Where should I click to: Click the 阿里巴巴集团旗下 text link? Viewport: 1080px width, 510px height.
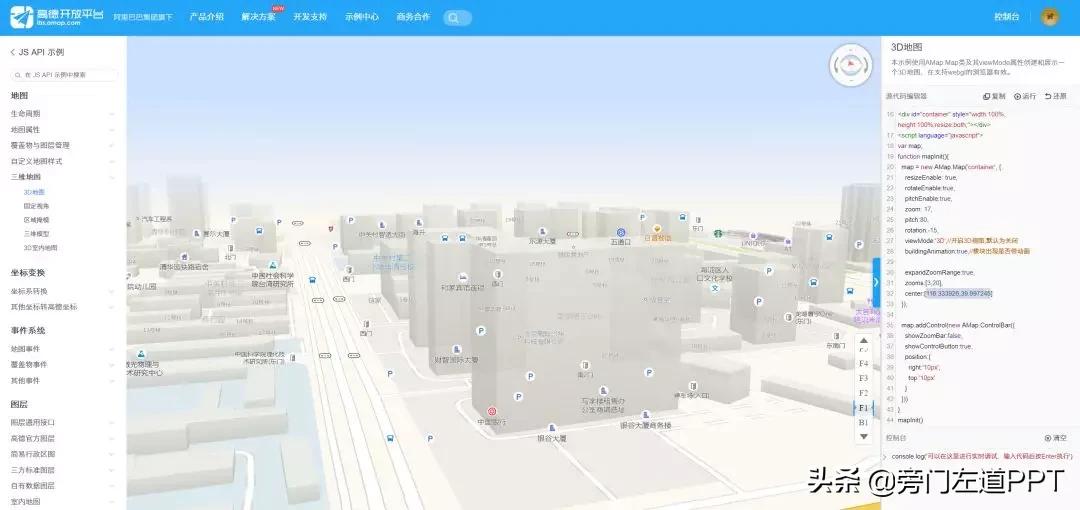coord(143,17)
